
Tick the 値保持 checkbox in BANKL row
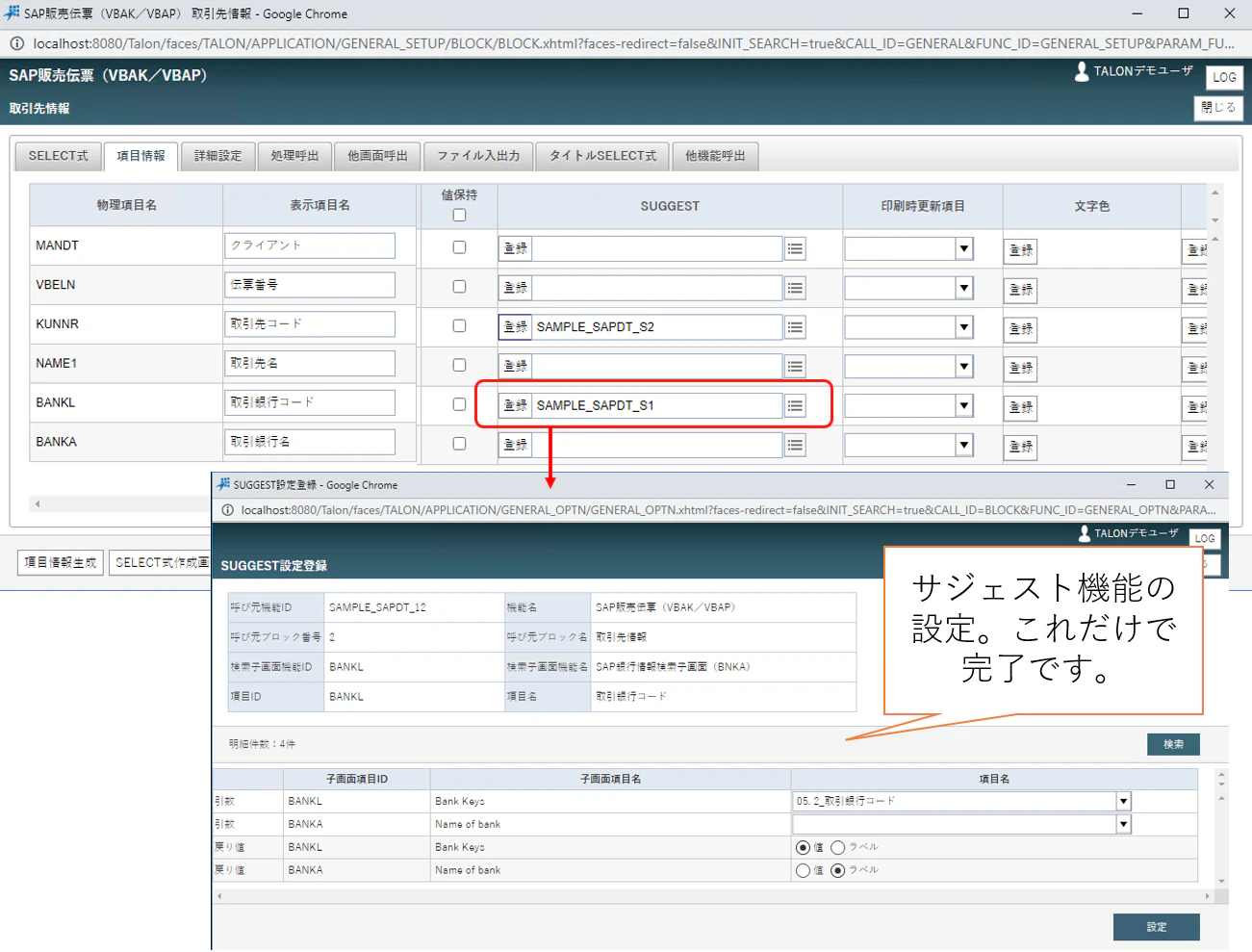(x=459, y=404)
